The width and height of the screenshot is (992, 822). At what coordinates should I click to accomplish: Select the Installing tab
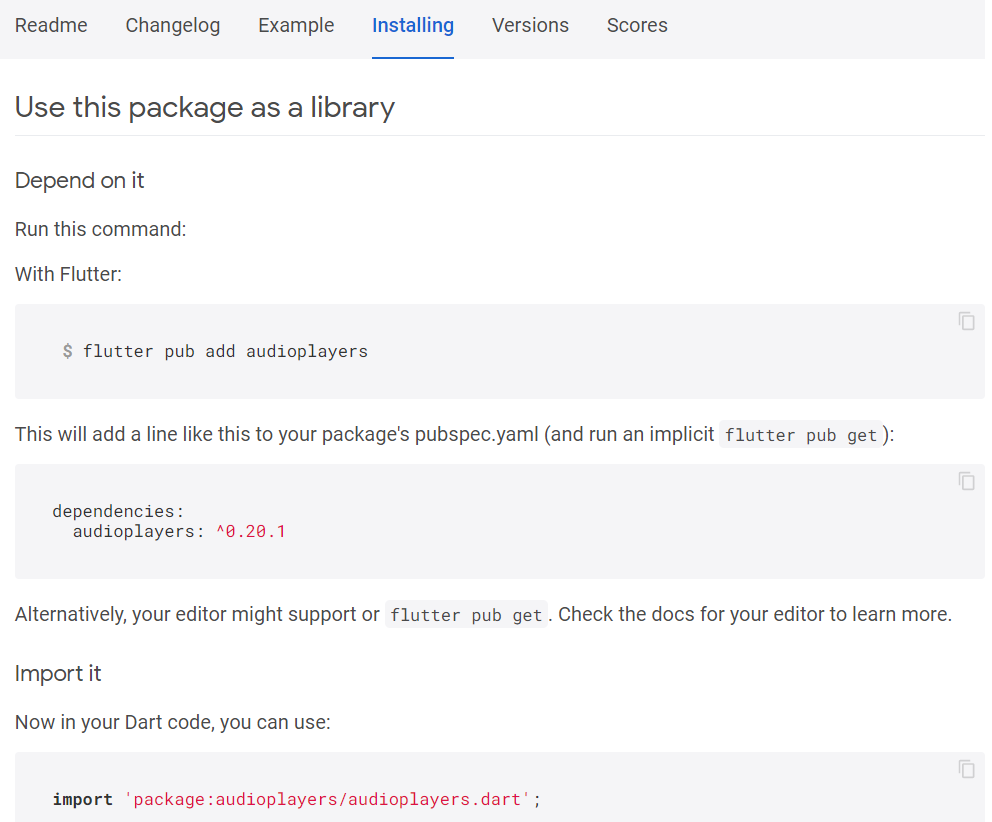point(412,25)
